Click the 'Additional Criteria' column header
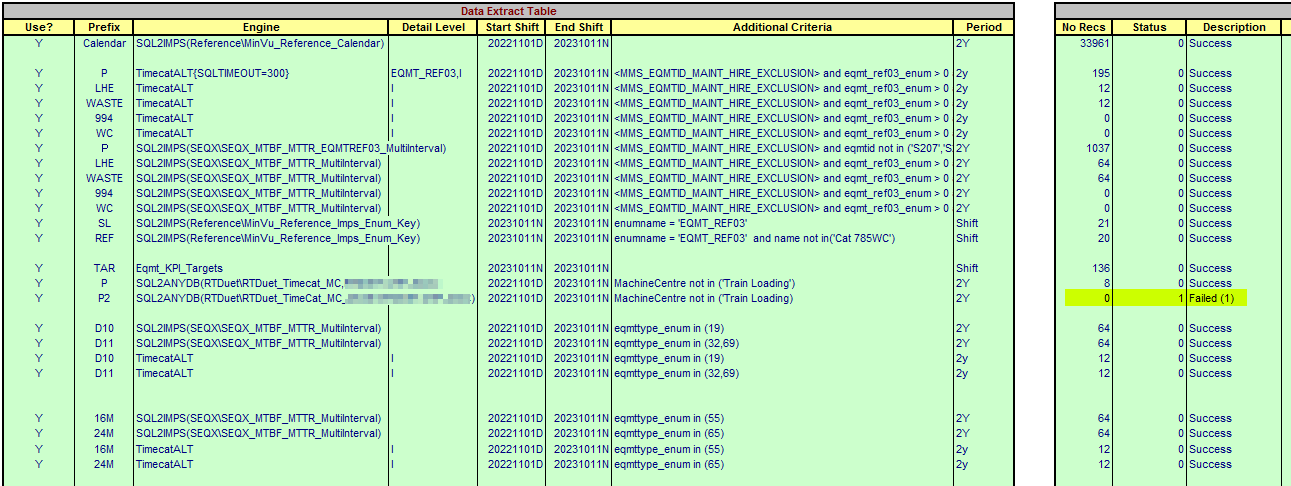This screenshot has width=1291, height=486. 781,27
